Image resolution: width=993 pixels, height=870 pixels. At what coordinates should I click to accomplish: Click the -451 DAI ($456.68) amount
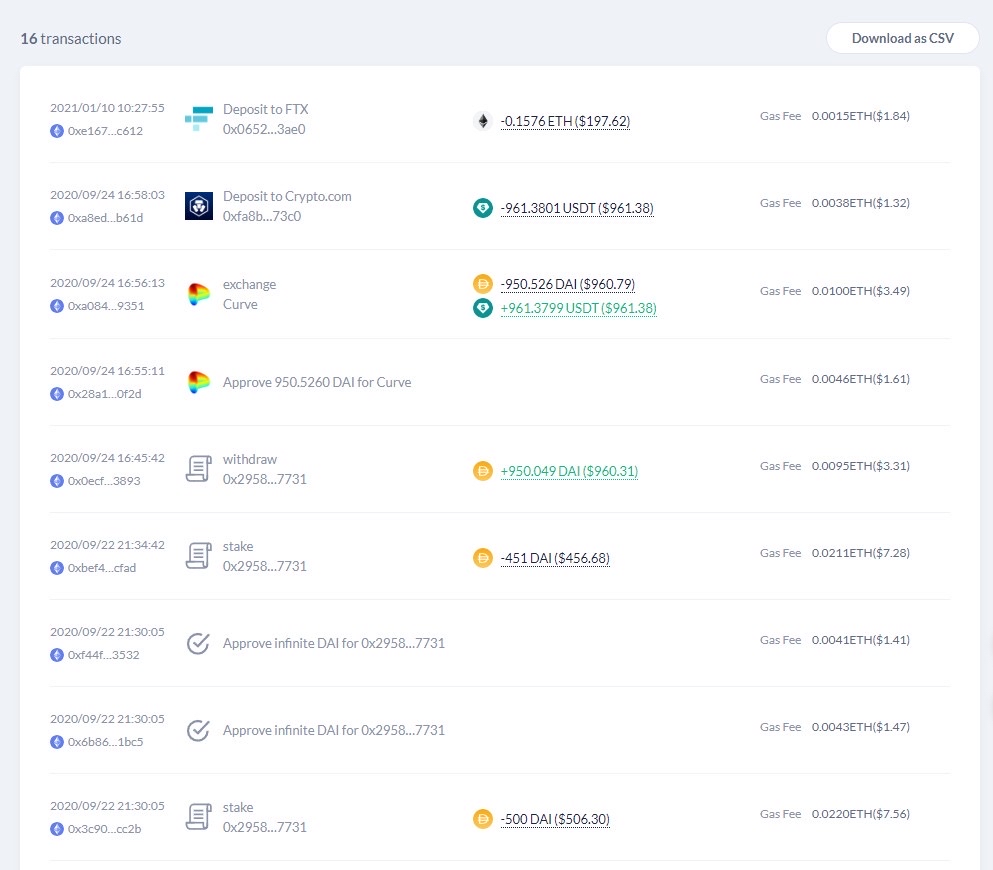tap(555, 558)
